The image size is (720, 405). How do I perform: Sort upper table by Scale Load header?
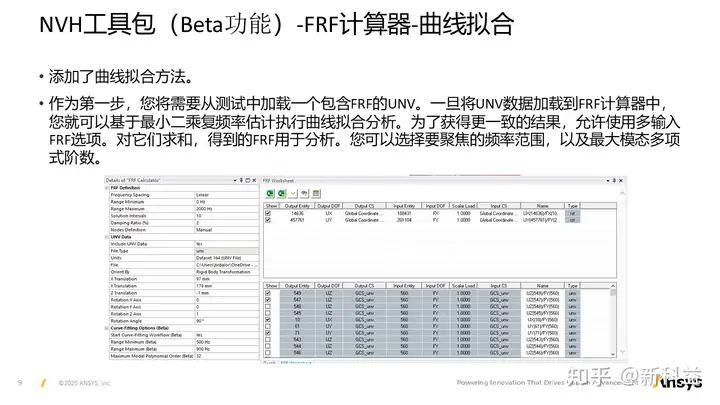463,206
